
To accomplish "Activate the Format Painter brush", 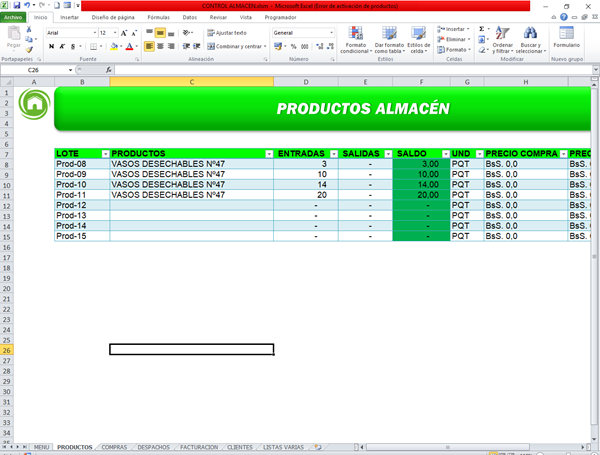I will click(29, 49).
